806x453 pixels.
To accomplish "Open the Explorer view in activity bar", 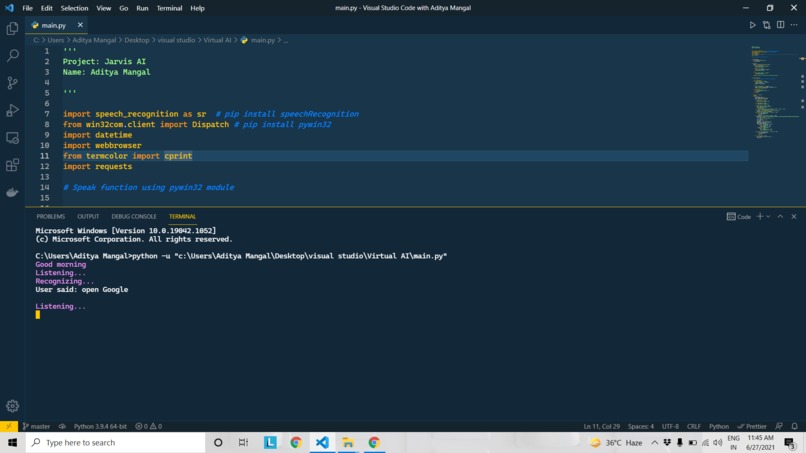I will (x=12, y=28).
